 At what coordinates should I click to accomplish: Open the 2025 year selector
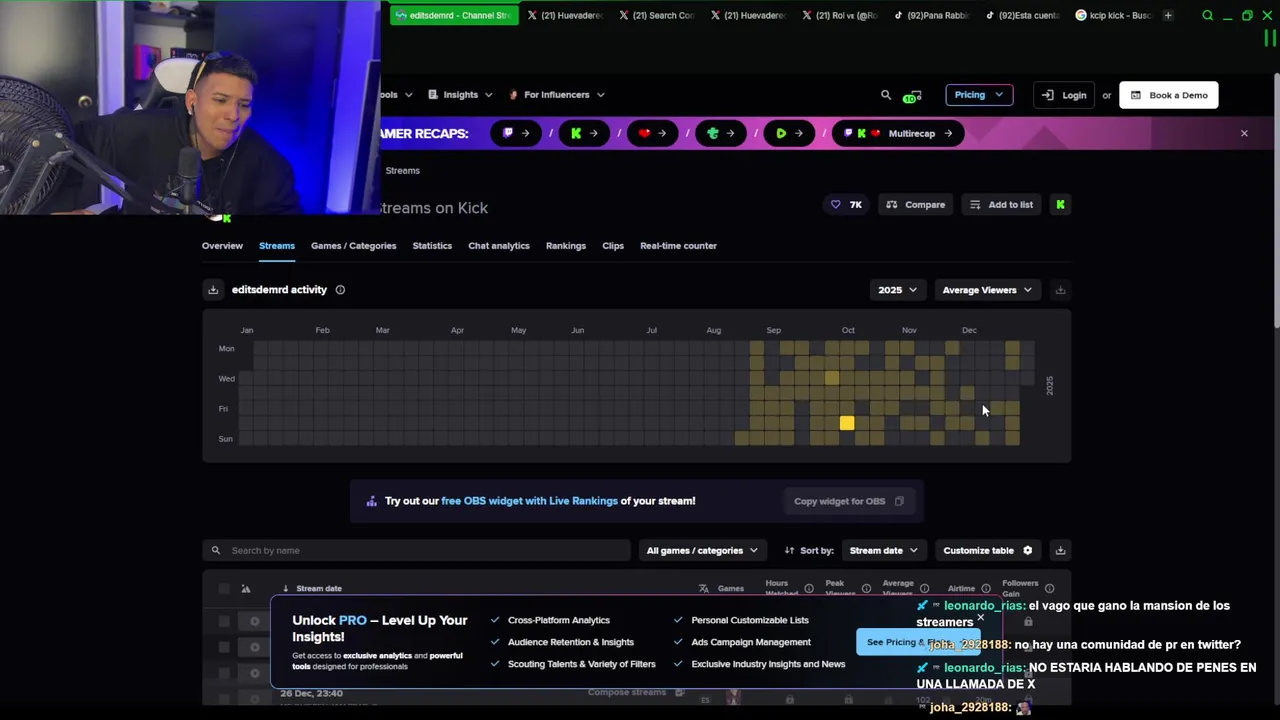pyautogui.click(x=897, y=290)
